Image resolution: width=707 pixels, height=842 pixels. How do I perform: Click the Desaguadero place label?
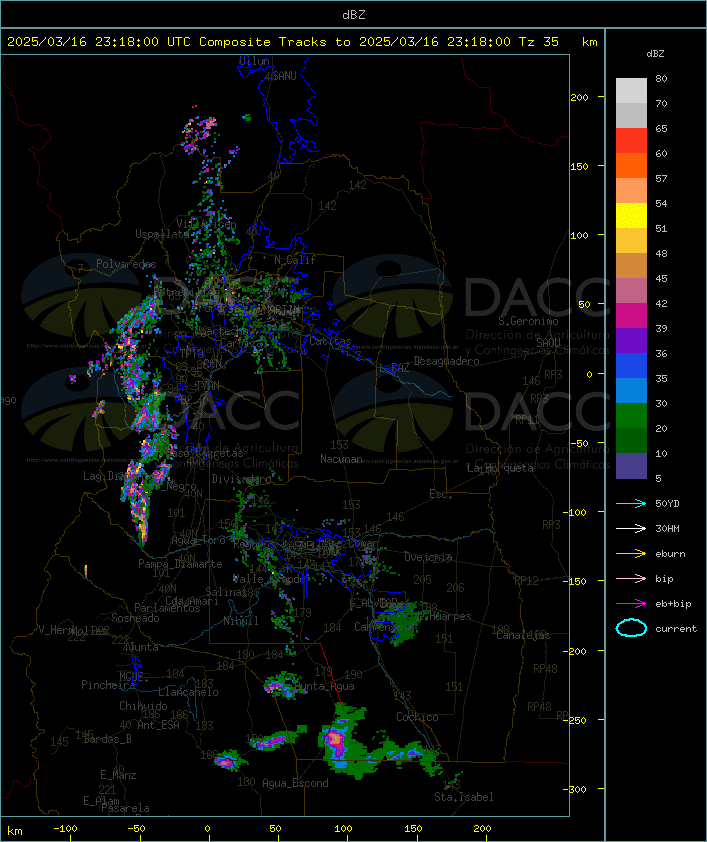(x=446, y=361)
